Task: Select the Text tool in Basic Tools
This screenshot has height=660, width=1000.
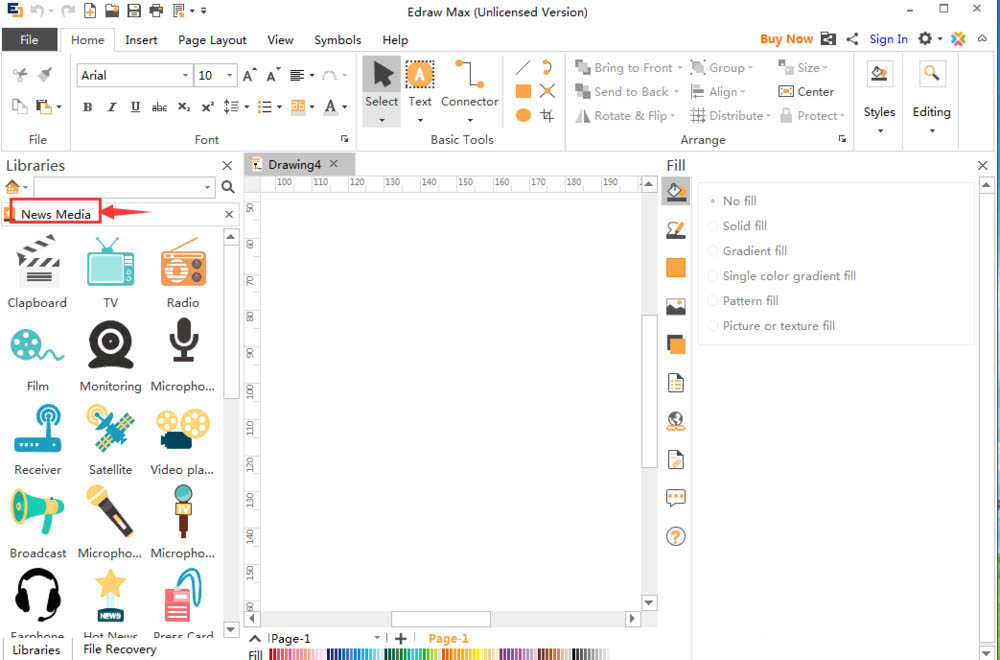Action: coord(420,85)
